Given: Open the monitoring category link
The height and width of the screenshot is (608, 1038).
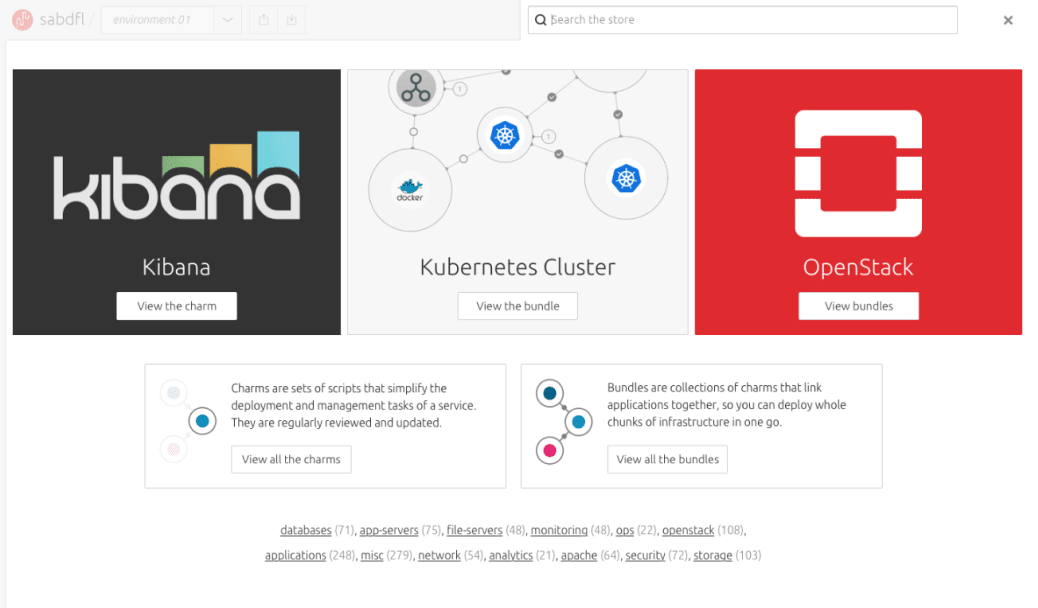Looking at the screenshot, I should pos(559,530).
